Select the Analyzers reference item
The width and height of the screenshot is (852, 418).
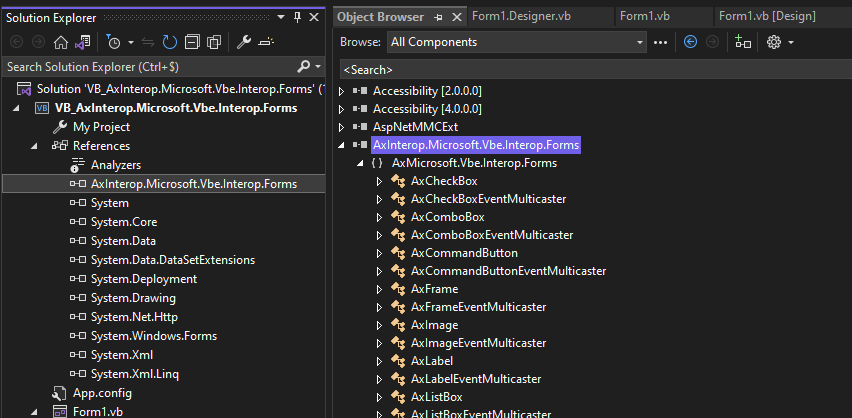[x=116, y=165]
